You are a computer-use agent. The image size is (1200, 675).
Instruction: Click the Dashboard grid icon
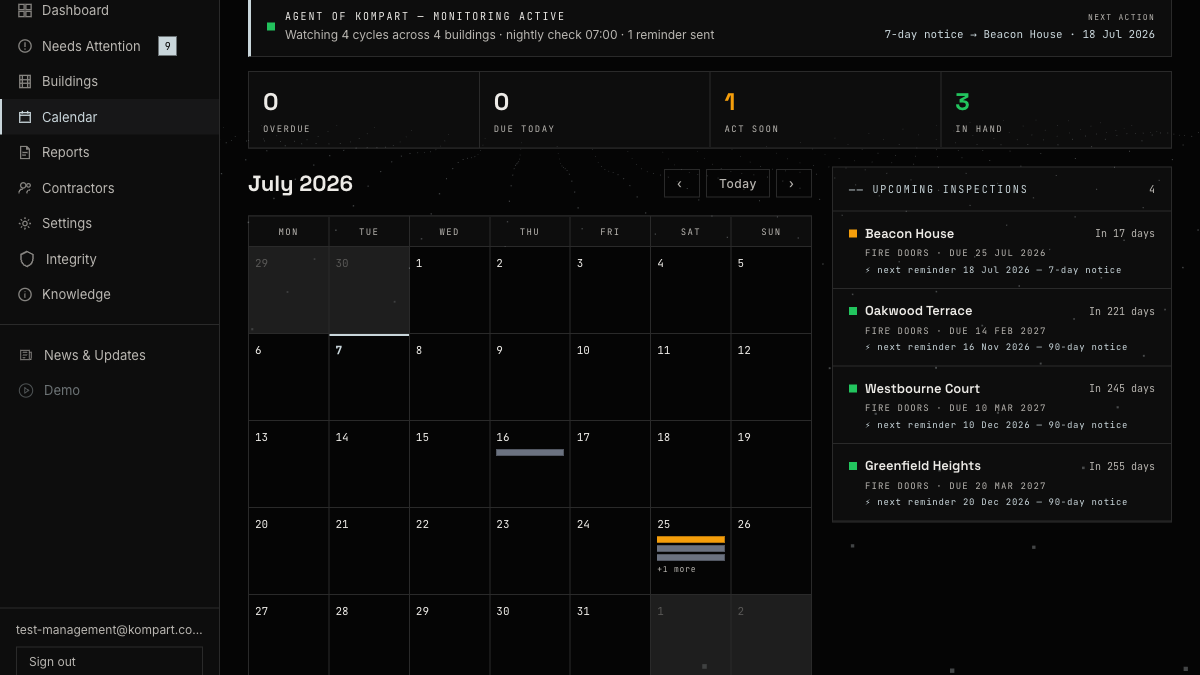[x=25, y=10]
